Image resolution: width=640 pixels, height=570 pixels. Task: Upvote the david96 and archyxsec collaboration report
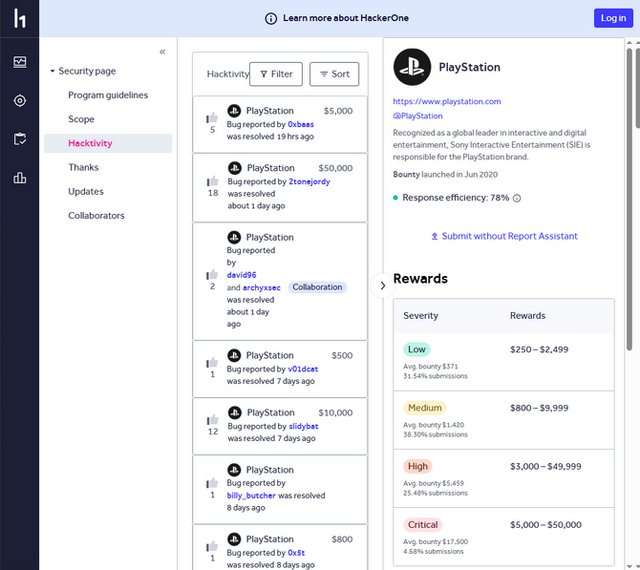212,275
